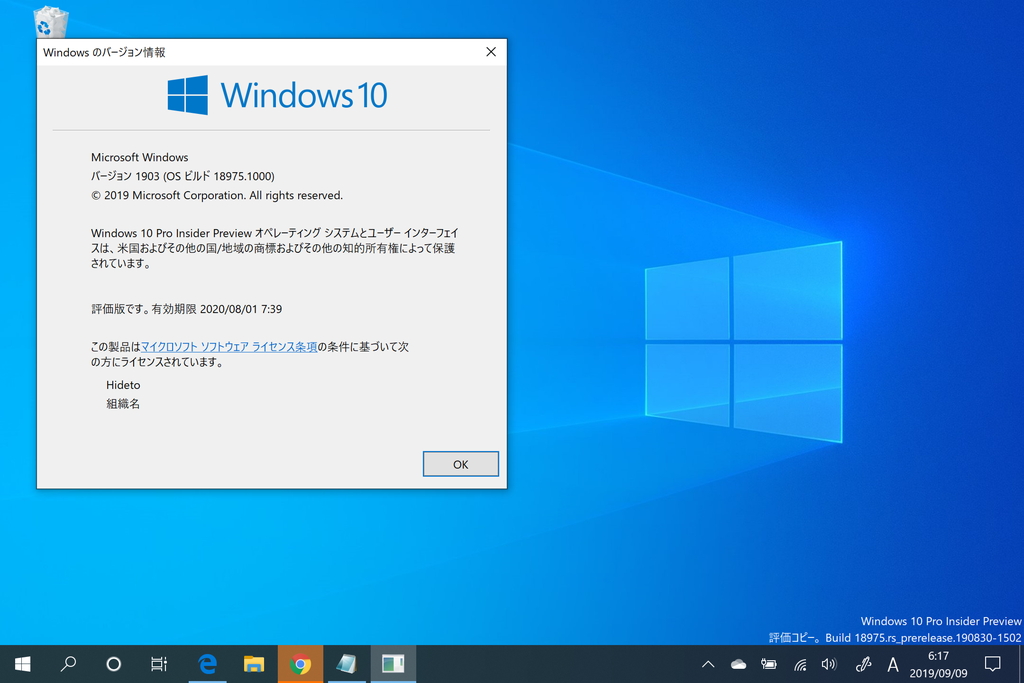Open Wi-Fi network list from the tray
Screen dimensions: 1024x683
click(x=798, y=663)
